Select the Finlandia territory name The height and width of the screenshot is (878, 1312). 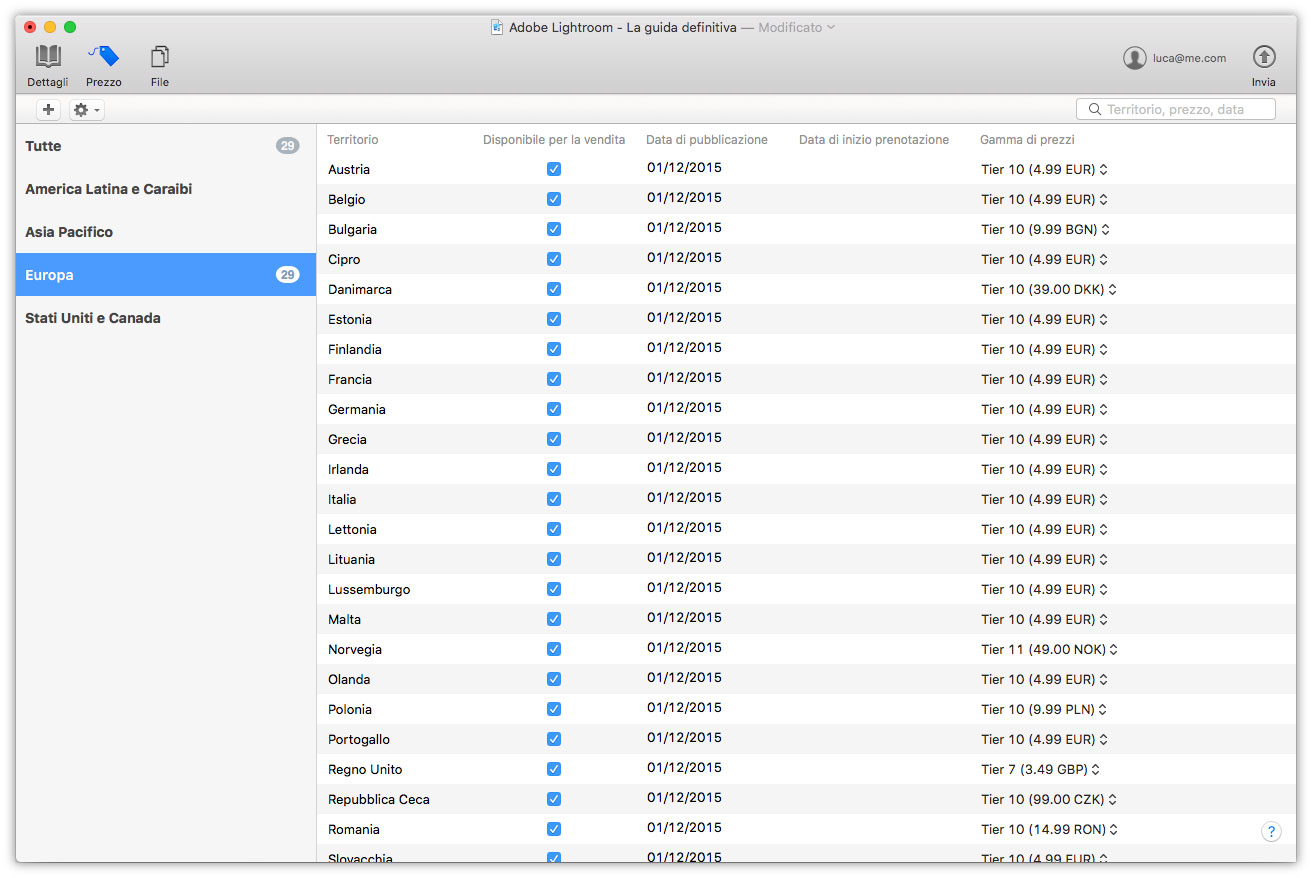355,349
